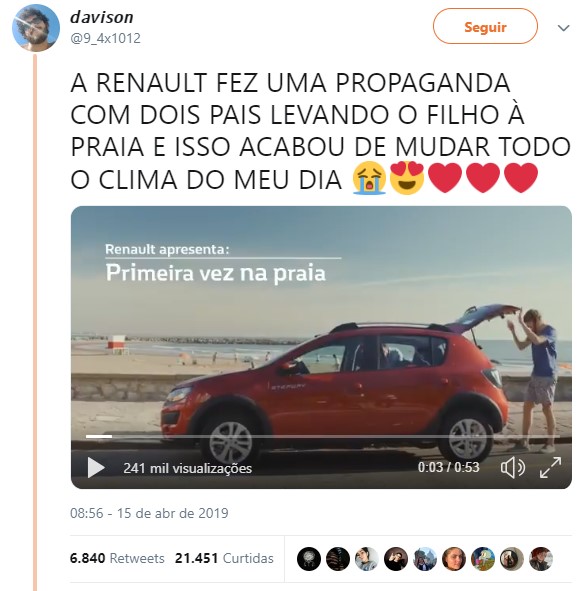The height and width of the screenshot is (591, 579).
Task: Click the @9_4x1012 handle
Action: 106,38
